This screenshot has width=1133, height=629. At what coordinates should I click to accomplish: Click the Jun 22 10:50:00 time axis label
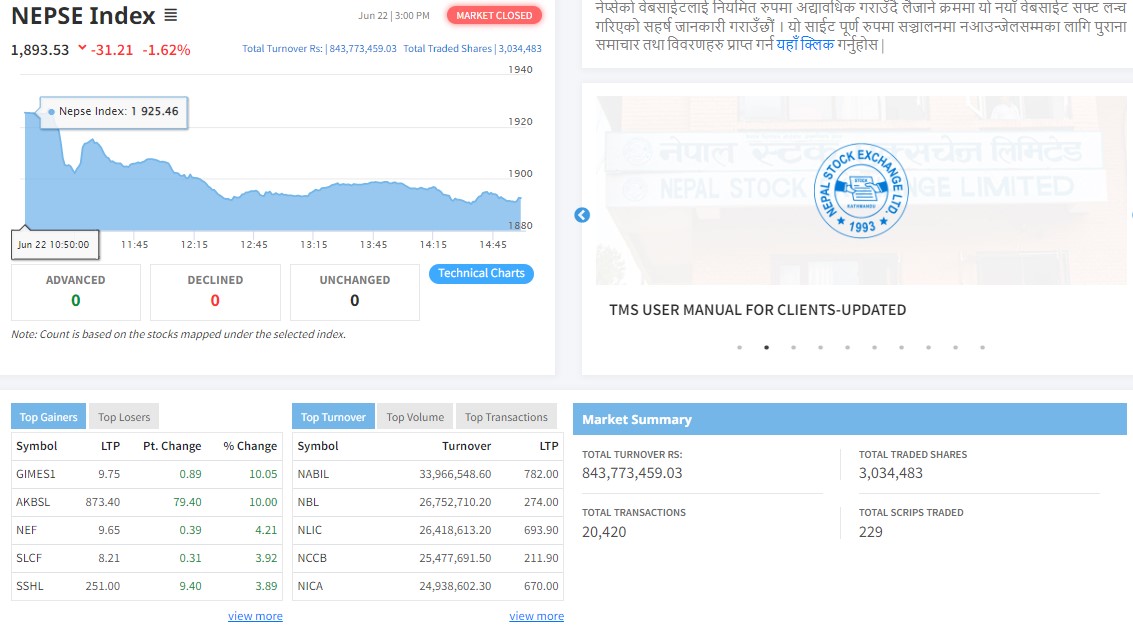[53, 244]
